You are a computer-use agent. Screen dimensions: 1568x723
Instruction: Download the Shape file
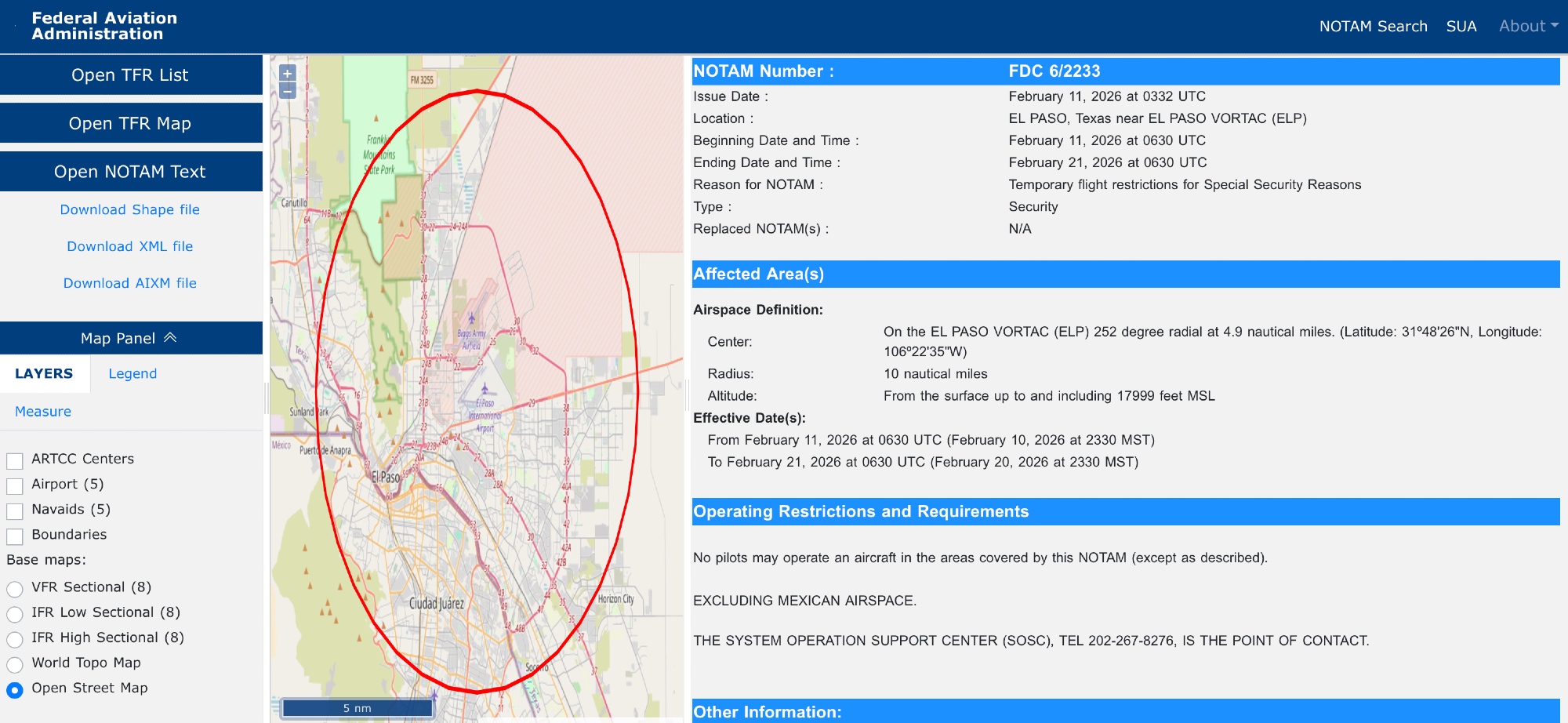(130, 209)
